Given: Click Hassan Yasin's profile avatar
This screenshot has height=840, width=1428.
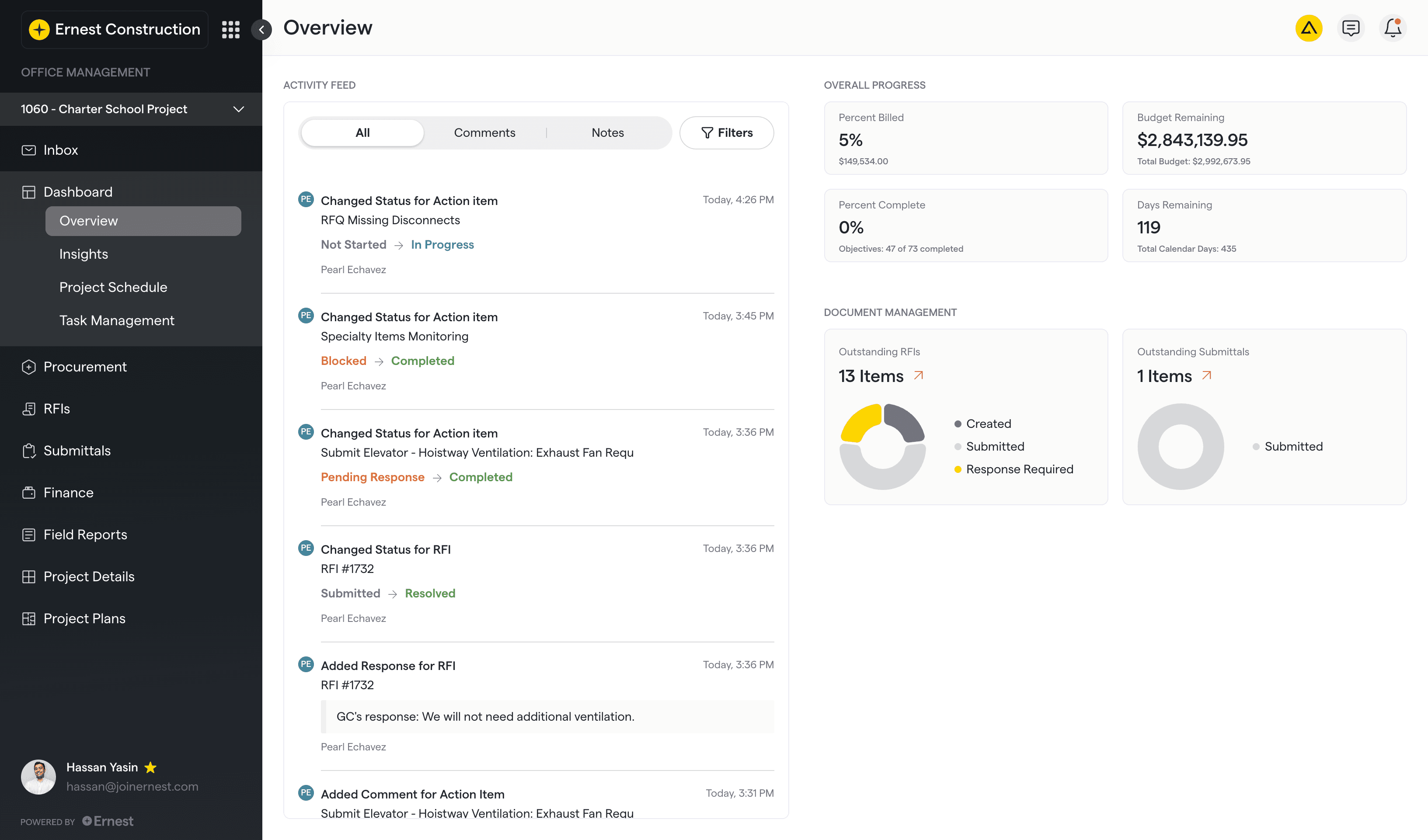Looking at the screenshot, I should [x=38, y=777].
